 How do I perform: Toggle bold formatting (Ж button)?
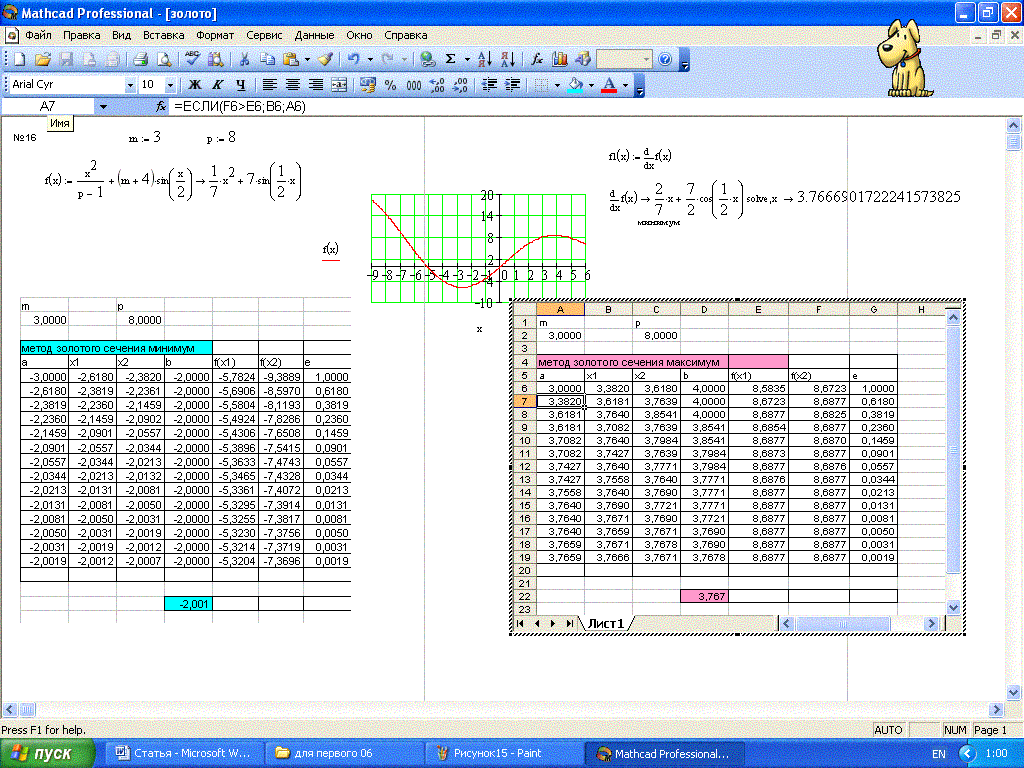tap(195, 86)
